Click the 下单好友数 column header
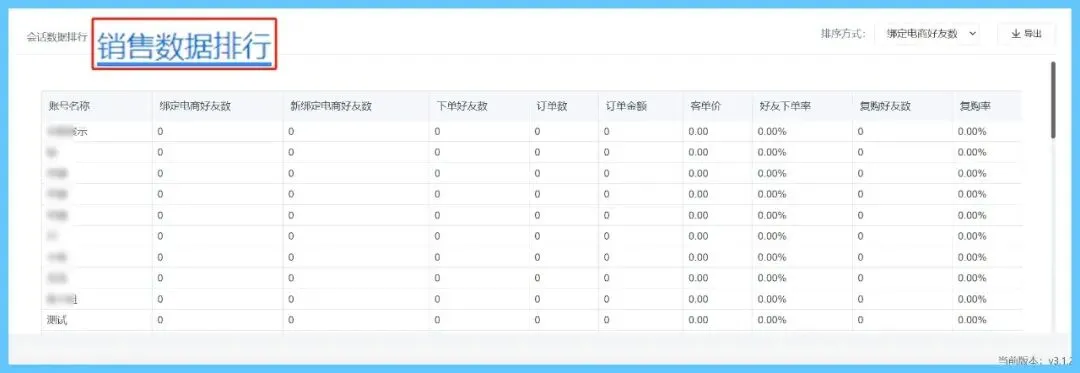This screenshot has height=373, width=1080. pos(461,106)
